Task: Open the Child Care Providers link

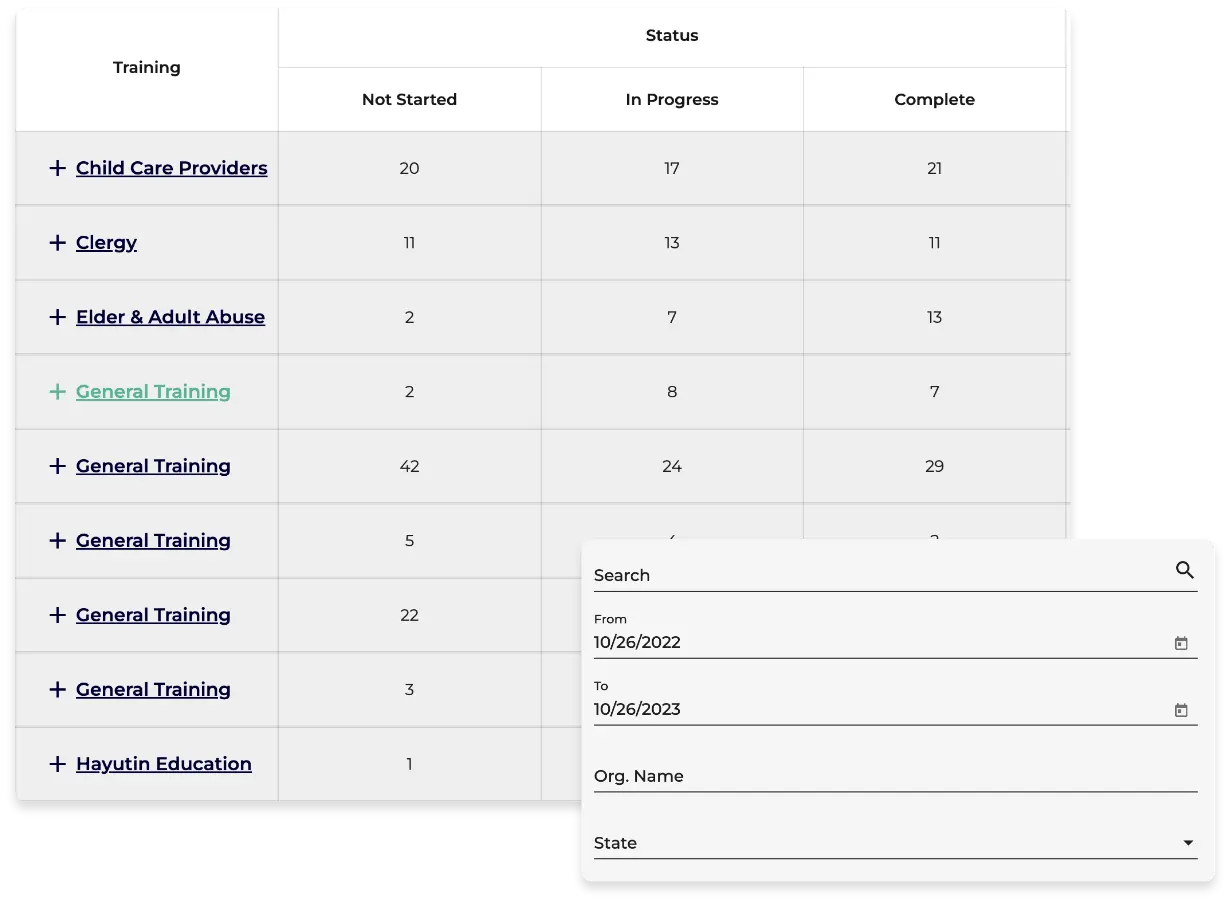Action: pos(171,168)
